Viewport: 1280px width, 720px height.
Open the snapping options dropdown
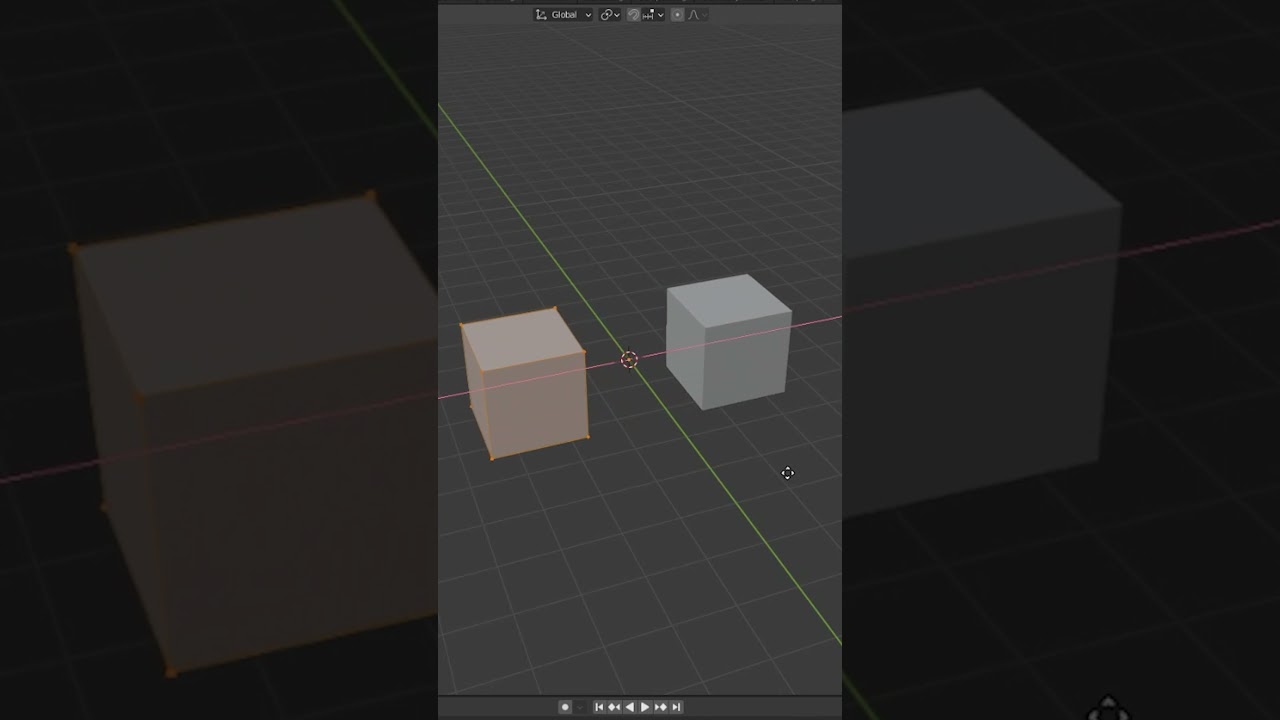point(653,15)
